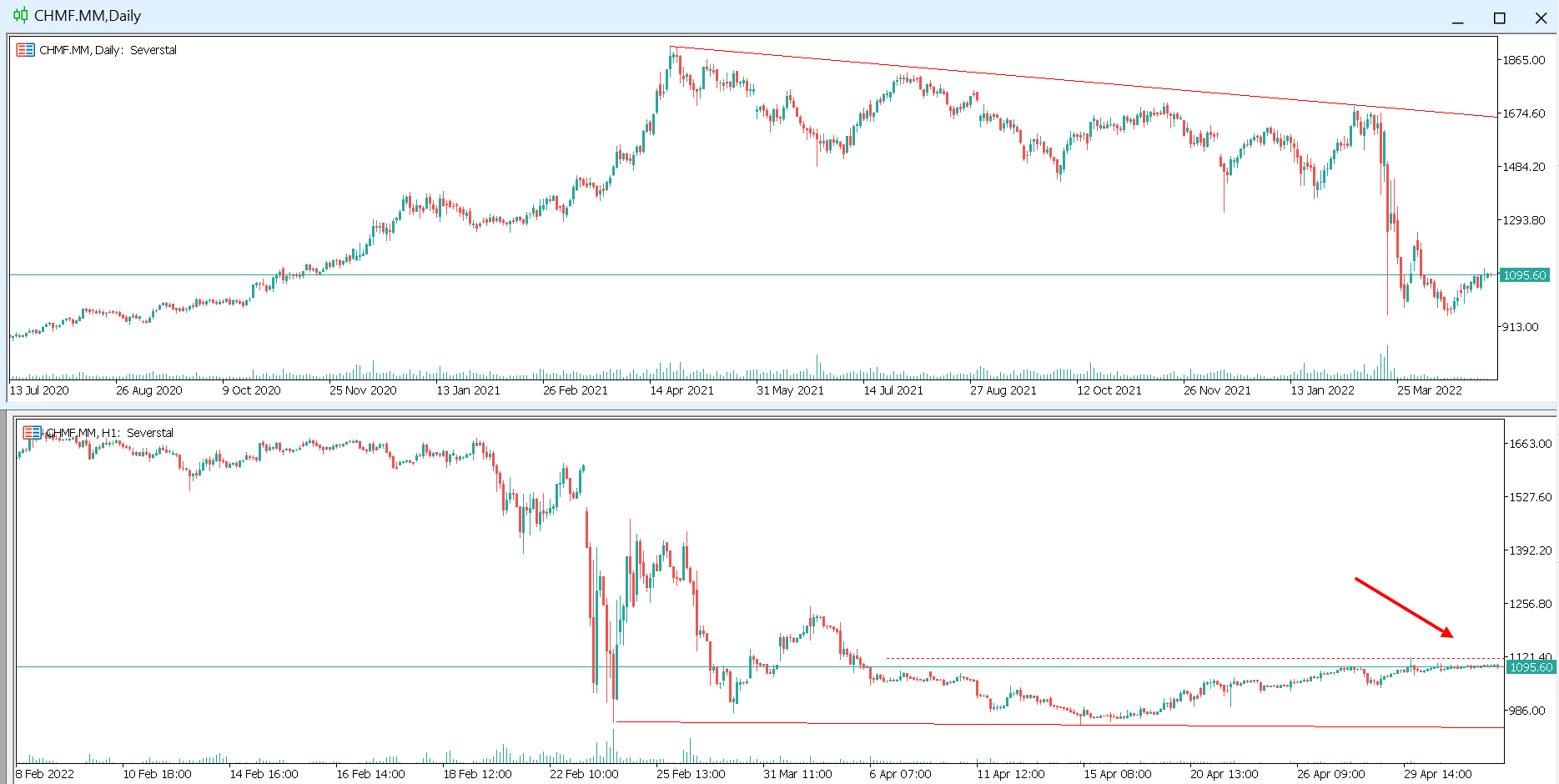Close the CHMF.MM chart window
Image resolution: width=1559 pixels, height=784 pixels.
[1541, 18]
